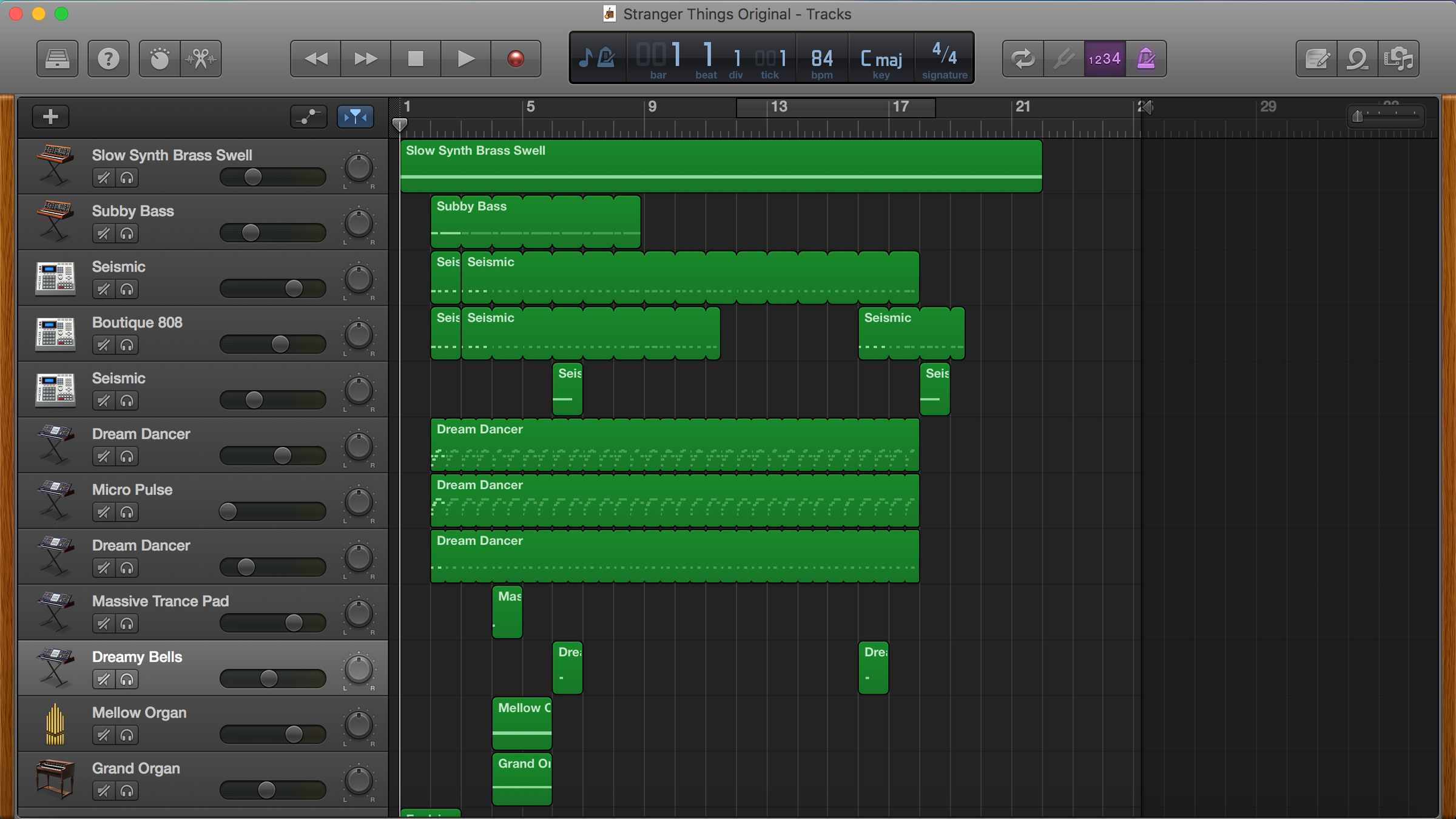This screenshot has width=1456, height=819.
Task: Open the C maj key selector
Action: (881, 59)
